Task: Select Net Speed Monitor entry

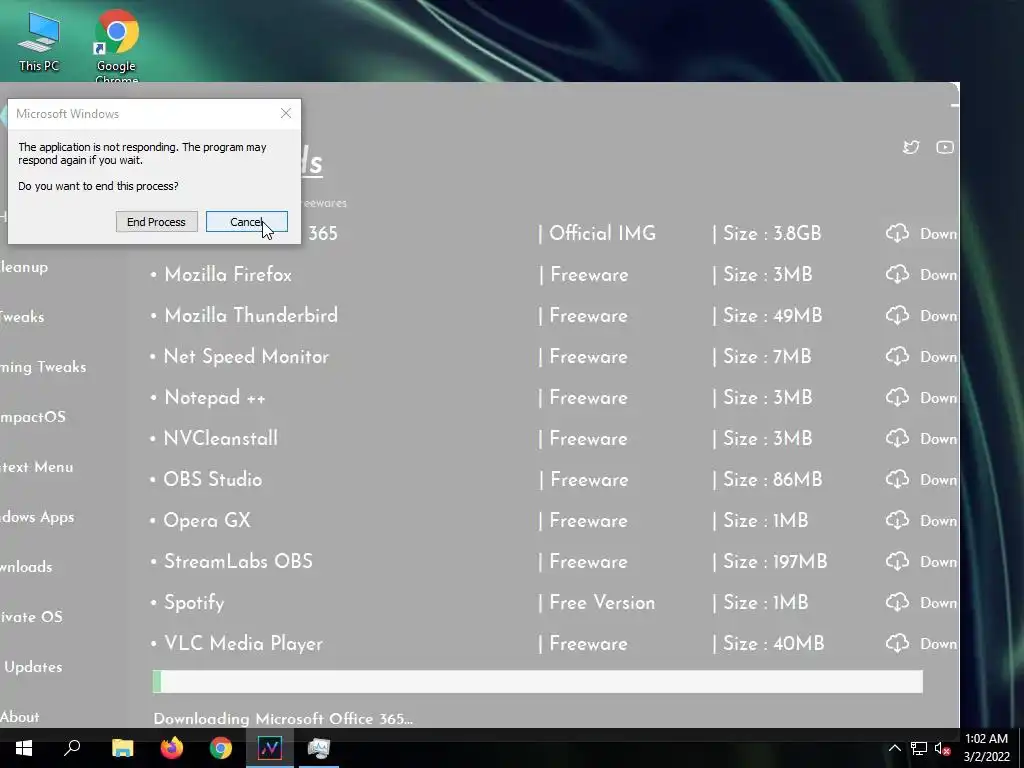Action: tap(246, 357)
